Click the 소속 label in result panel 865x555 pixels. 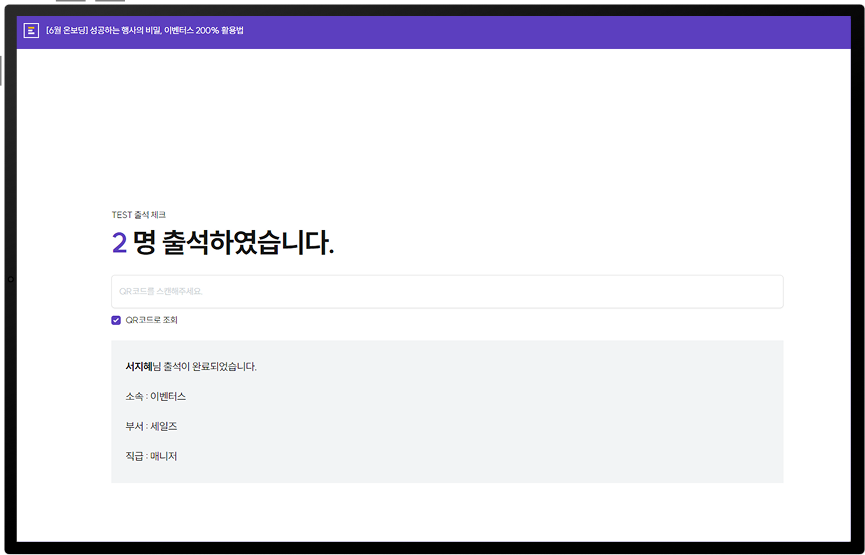134,397
